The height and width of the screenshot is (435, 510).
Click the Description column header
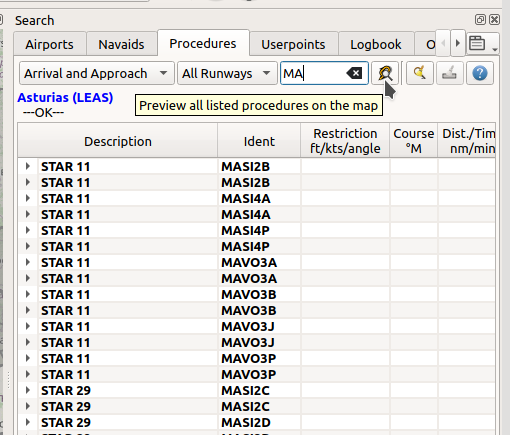click(x=118, y=141)
